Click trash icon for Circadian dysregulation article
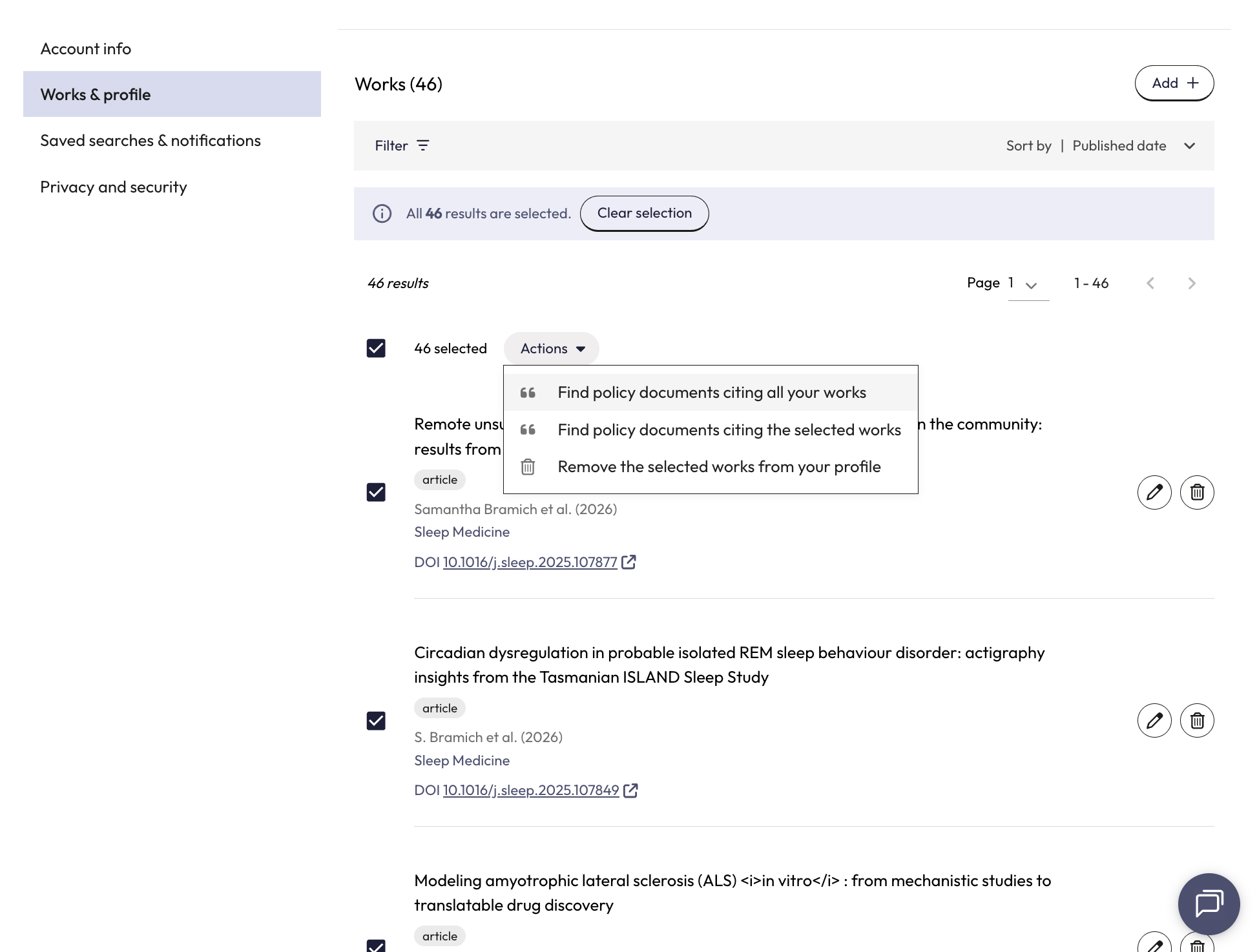The height and width of the screenshot is (952, 1257). [x=1197, y=721]
